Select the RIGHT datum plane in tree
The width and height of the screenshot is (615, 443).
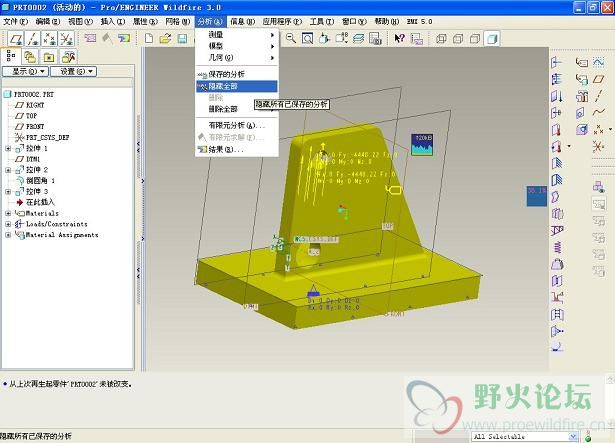pyautogui.click(x=35, y=105)
